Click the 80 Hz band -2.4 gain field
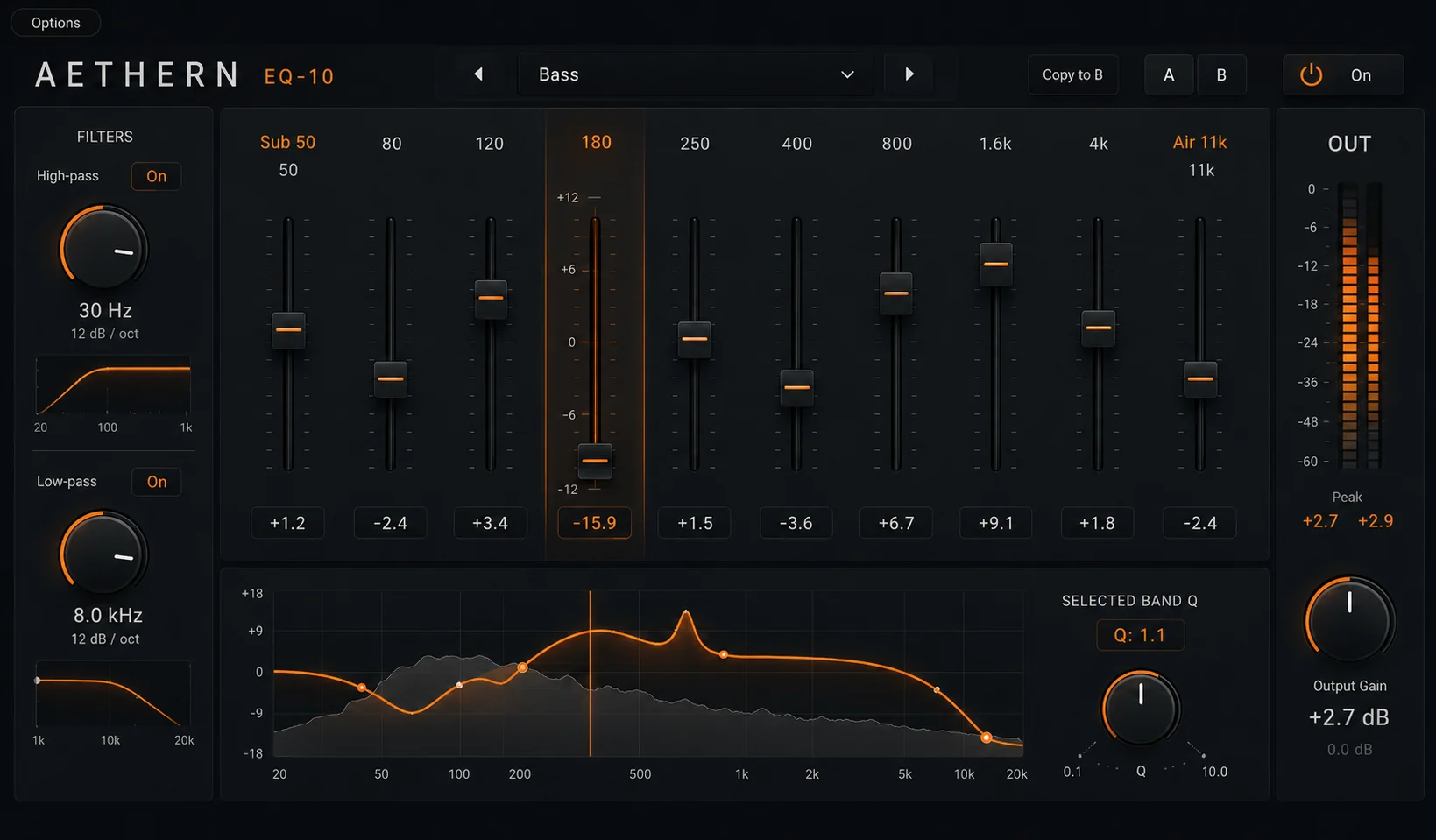Image resolution: width=1436 pixels, height=840 pixels. (390, 523)
